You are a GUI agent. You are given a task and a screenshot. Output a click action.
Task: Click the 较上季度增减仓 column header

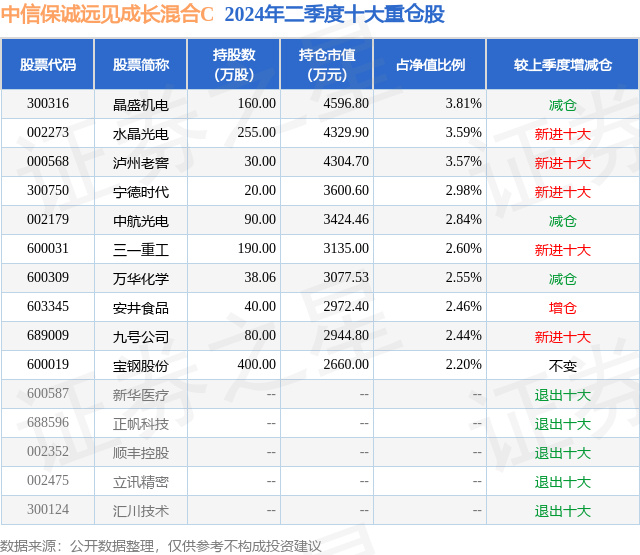click(x=563, y=64)
